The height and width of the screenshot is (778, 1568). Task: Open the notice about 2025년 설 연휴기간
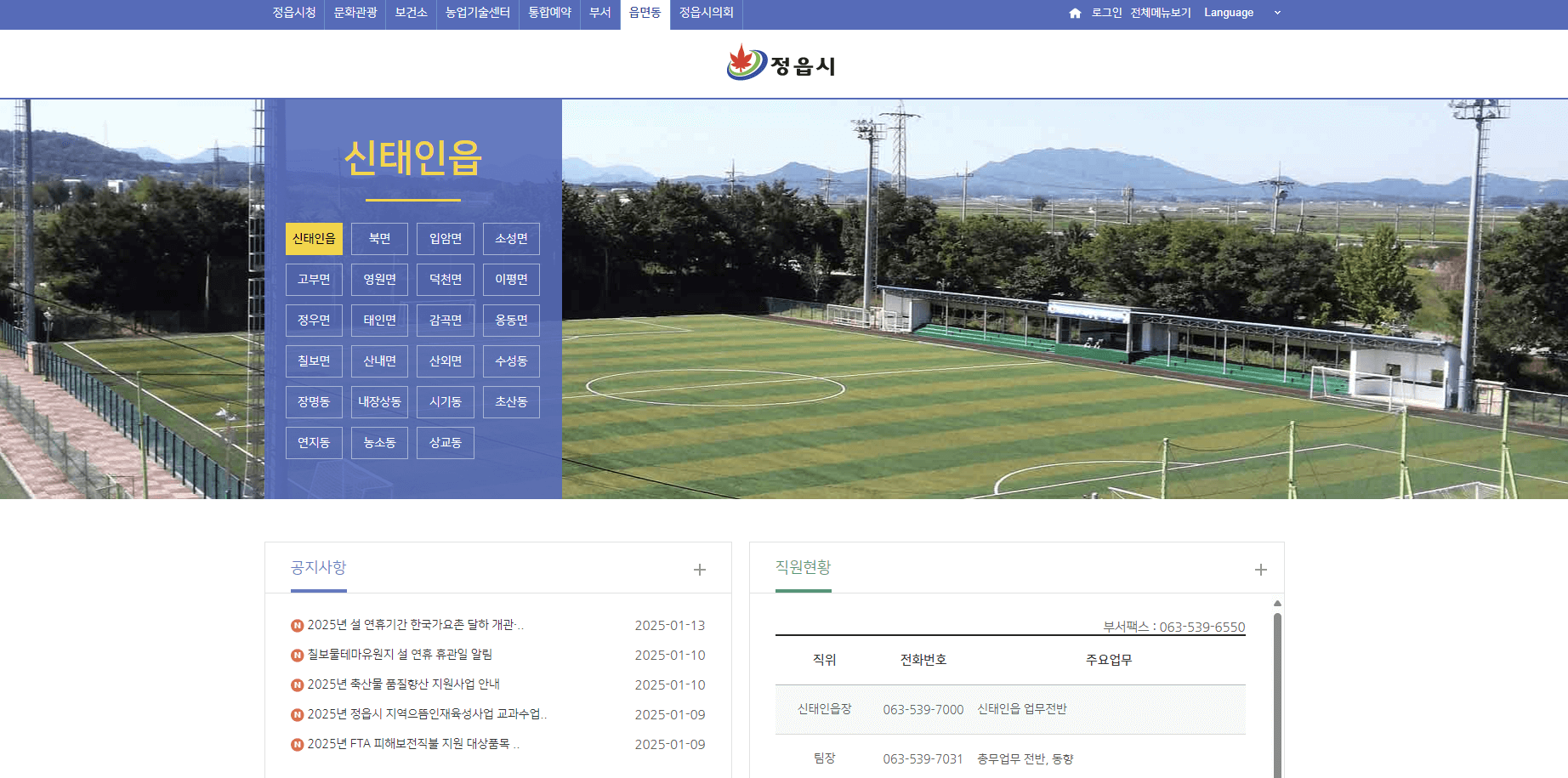click(x=416, y=625)
